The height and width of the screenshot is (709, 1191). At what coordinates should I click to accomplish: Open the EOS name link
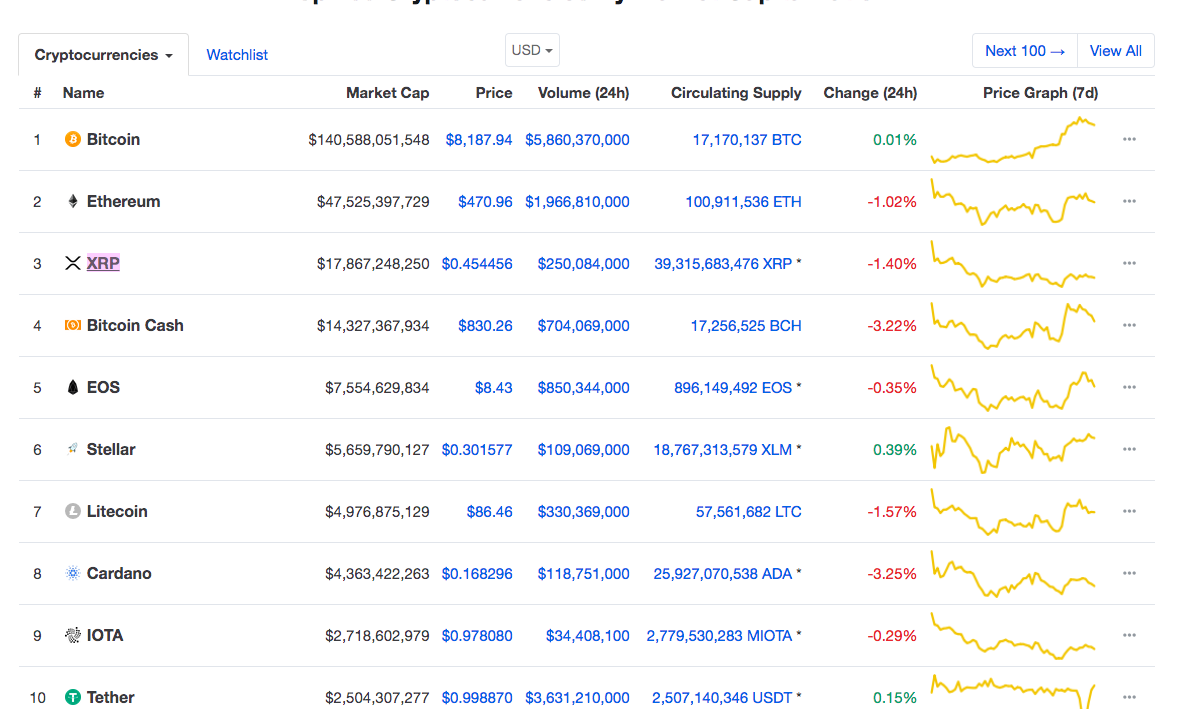(x=103, y=388)
